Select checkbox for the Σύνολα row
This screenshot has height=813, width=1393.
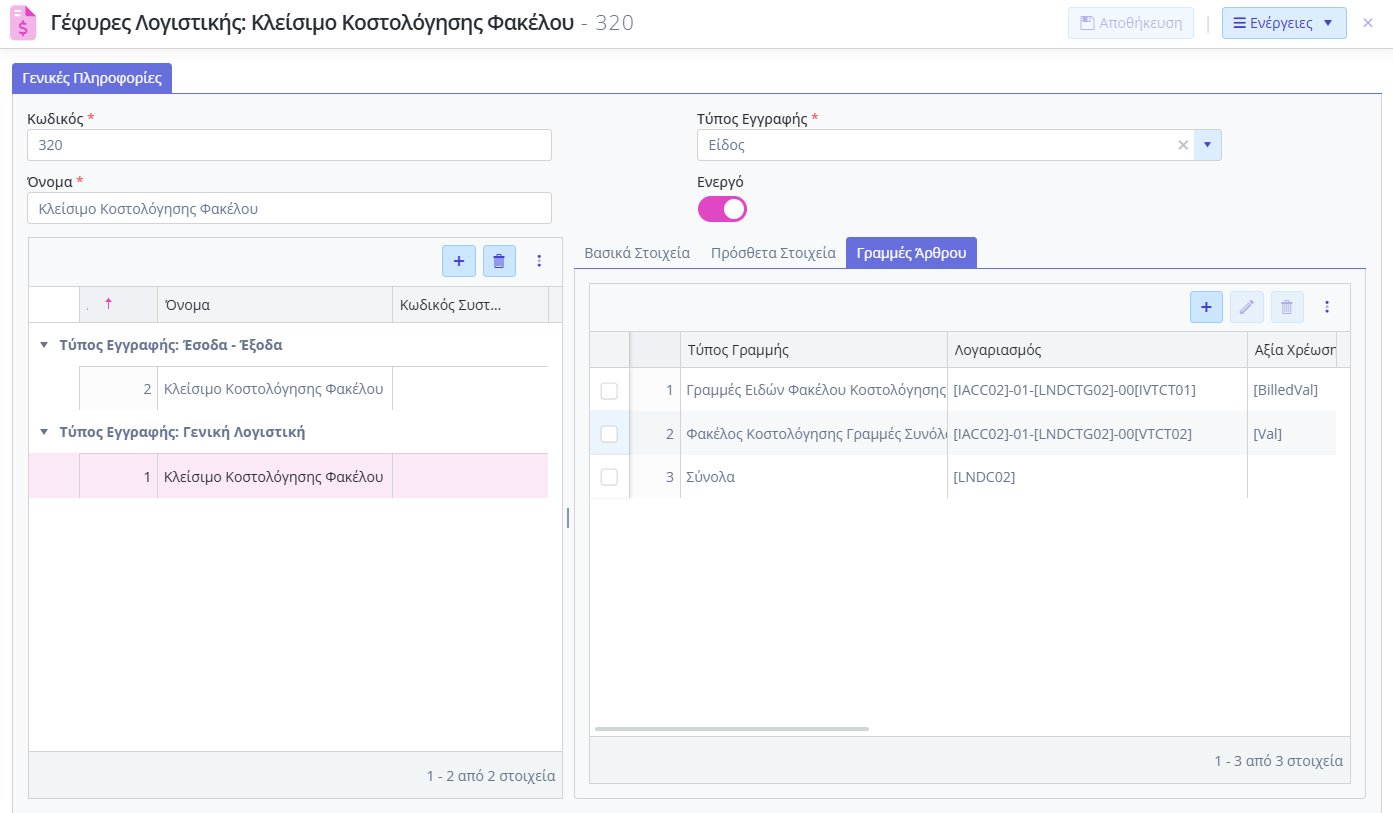[x=609, y=477]
